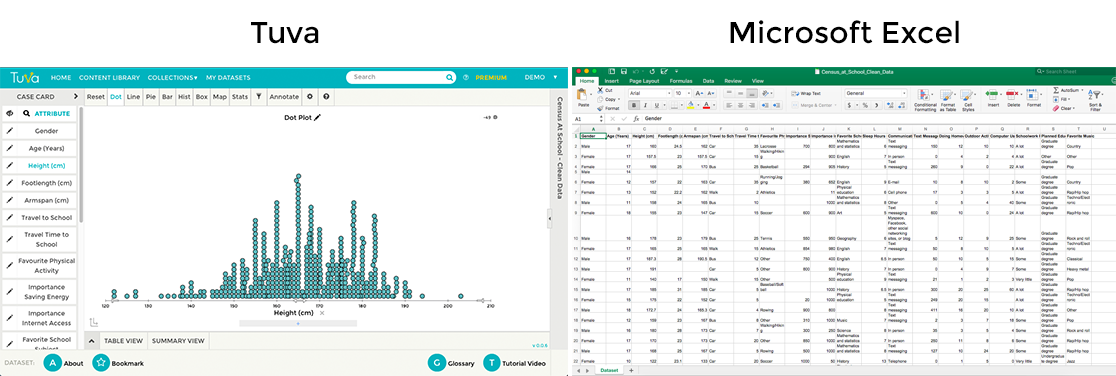
Task: Switch to Excel Formulas tab
Action: [x=682, y=81]
